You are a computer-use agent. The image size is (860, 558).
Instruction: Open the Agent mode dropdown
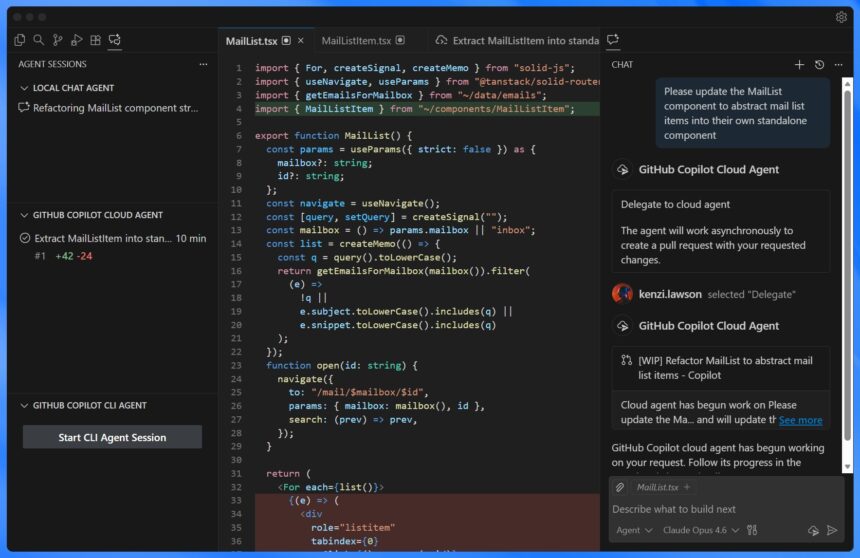pos(634,530)
